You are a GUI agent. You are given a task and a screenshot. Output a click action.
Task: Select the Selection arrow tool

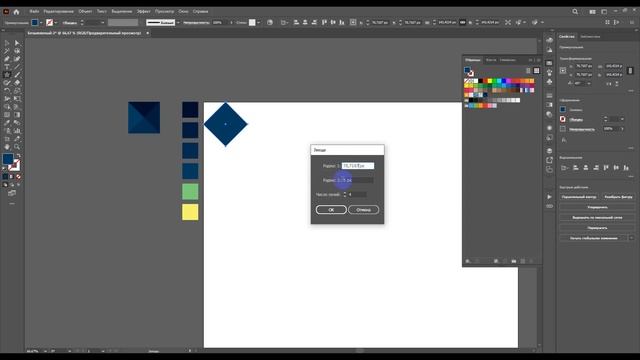(x=7, y=43)
